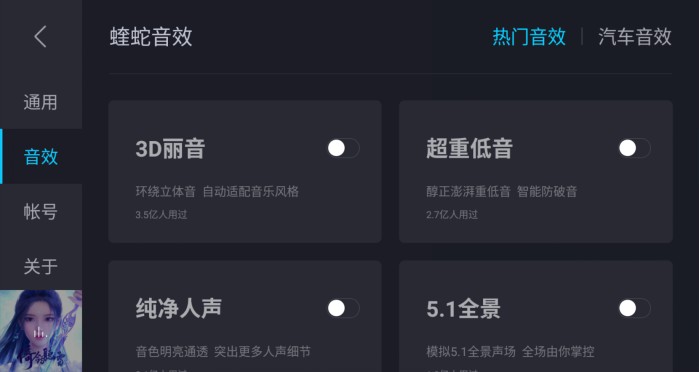
Task: Turn on the 超重低音 toggle
Action: [634, 148]
